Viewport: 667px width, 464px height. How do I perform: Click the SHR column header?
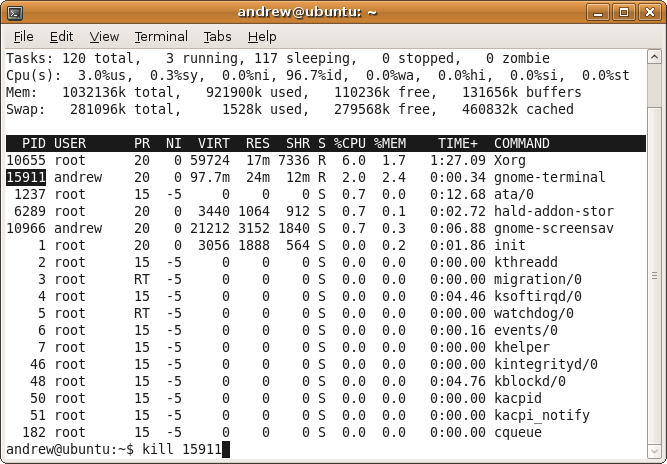click(x=298, y=143)
